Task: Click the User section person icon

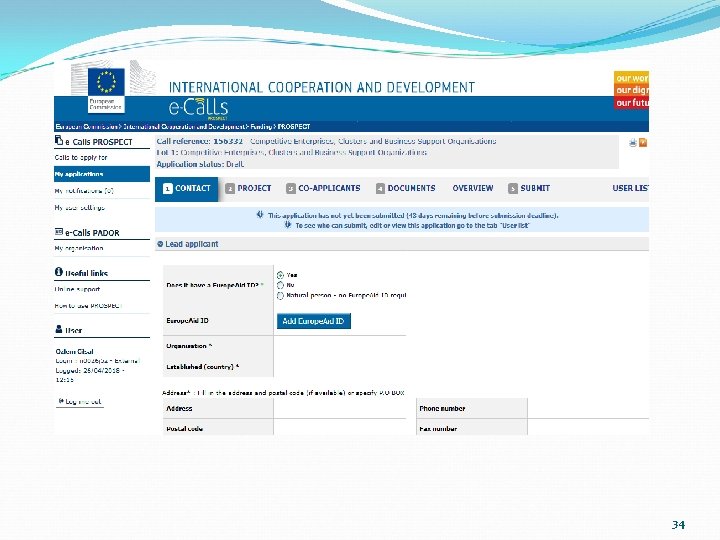Action: (x=59, y=329)
